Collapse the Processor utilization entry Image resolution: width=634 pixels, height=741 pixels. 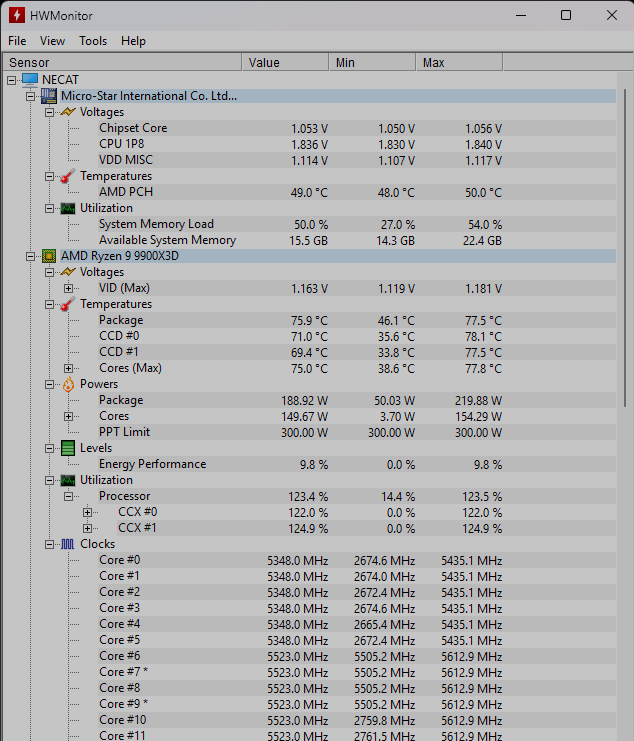tap(69, 496)
